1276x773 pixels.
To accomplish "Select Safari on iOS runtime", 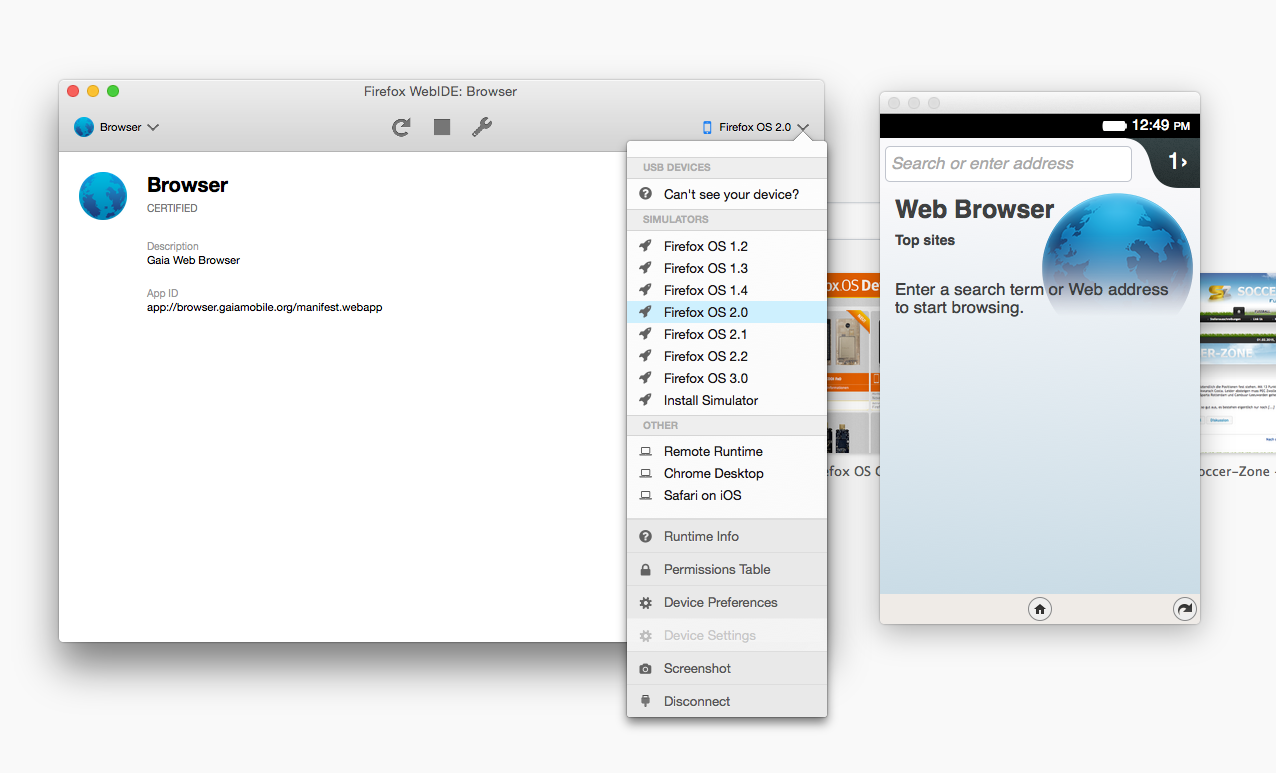I will (727, 495).
